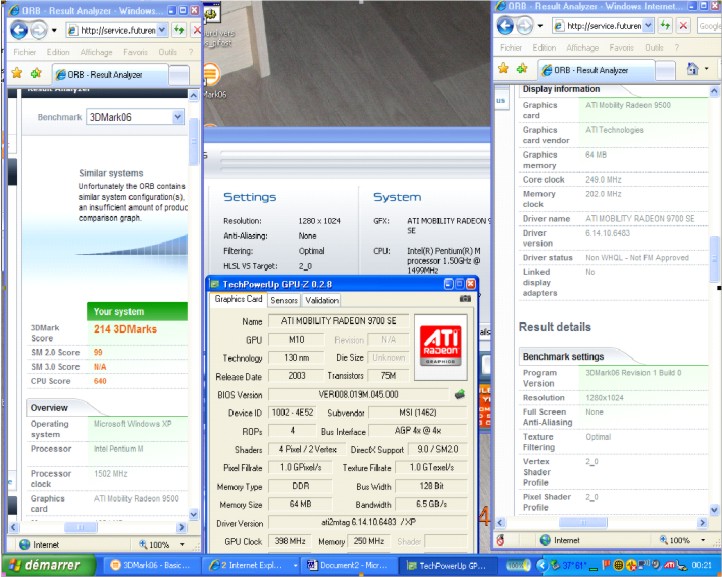This screenshot has width=722, height=577.
Task: Click taskbar clock 00:21
Action: pyautogui.click(x=702, y=565)
